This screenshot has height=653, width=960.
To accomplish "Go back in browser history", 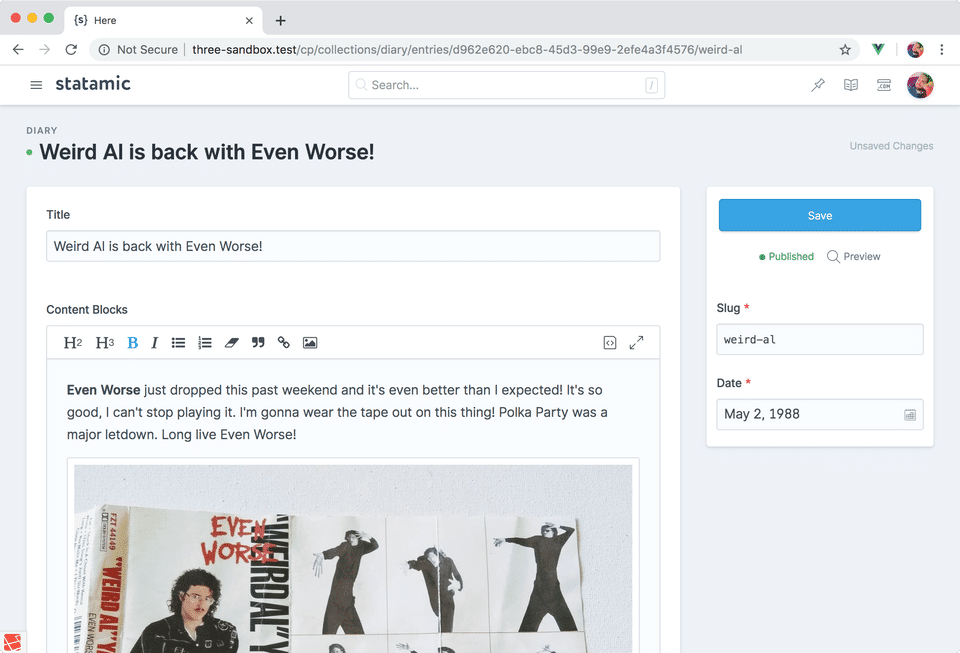I will (18, 50).
